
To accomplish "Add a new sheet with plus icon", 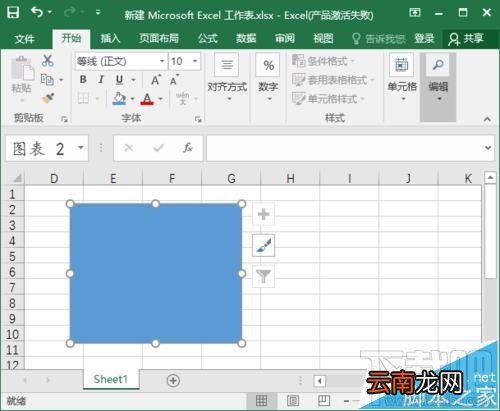I will click(x=173, y=380).
